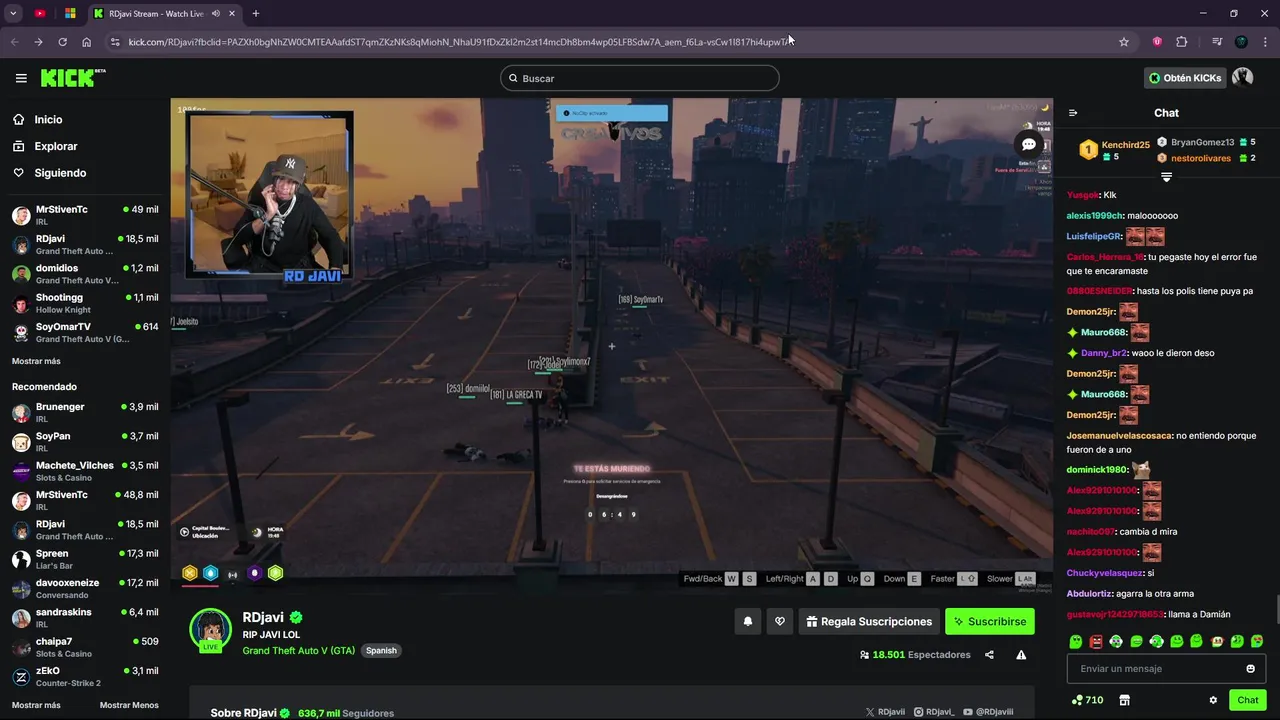Insert the first green blob emote
This screenshot has height=720, width=1280.
[x=1076, y=641]
